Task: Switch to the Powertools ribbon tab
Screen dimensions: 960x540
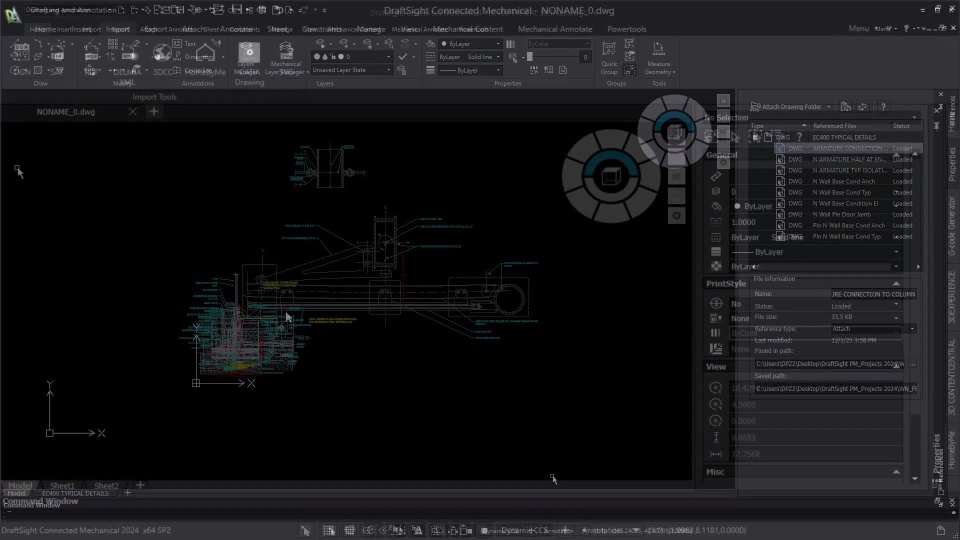Action: [x=626, y=29]
